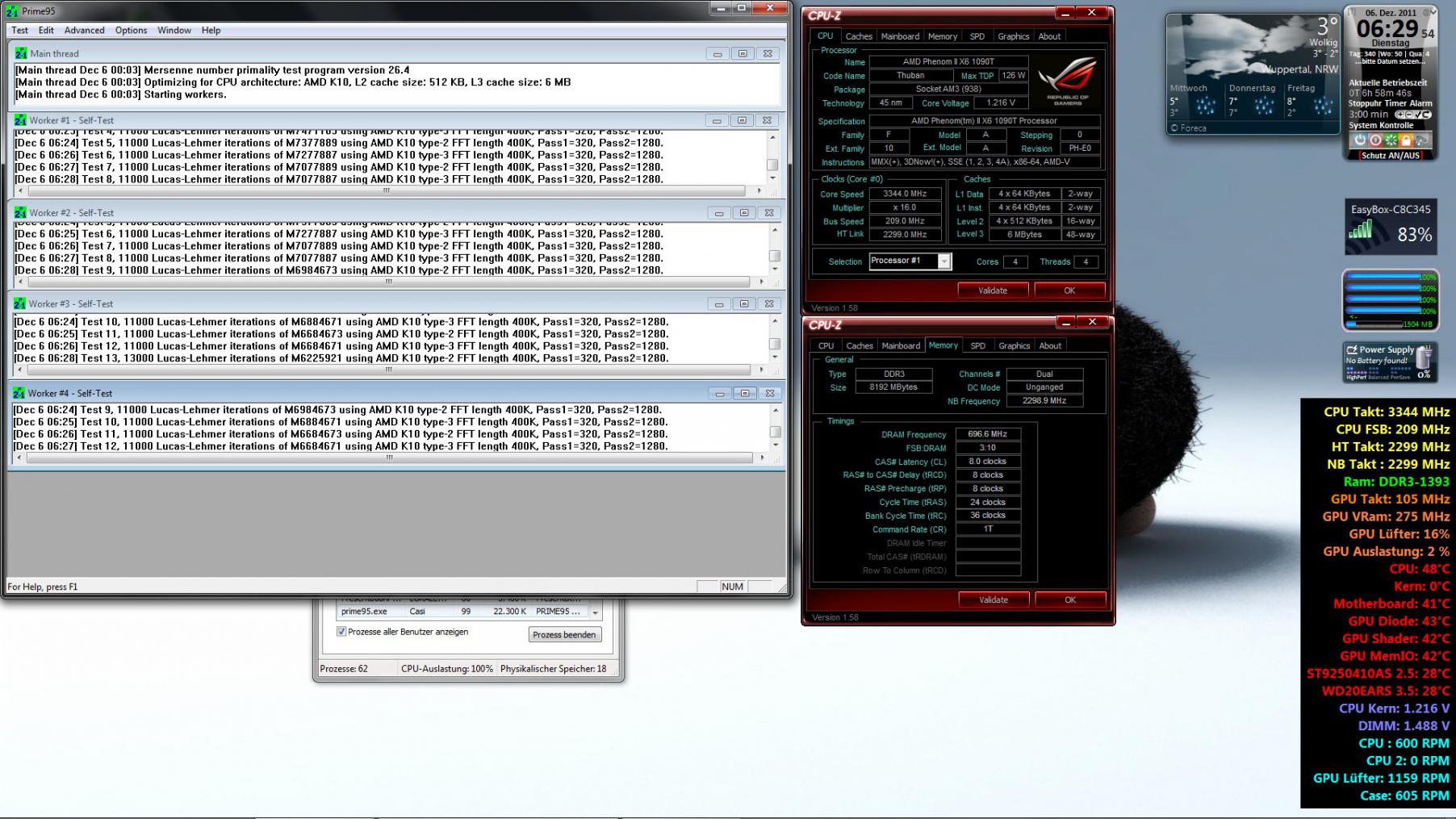Click the Worker #4 horizontal scrollbar left arrow
This screenshot has height=819, width=1456.
click(x=19, y=458)
